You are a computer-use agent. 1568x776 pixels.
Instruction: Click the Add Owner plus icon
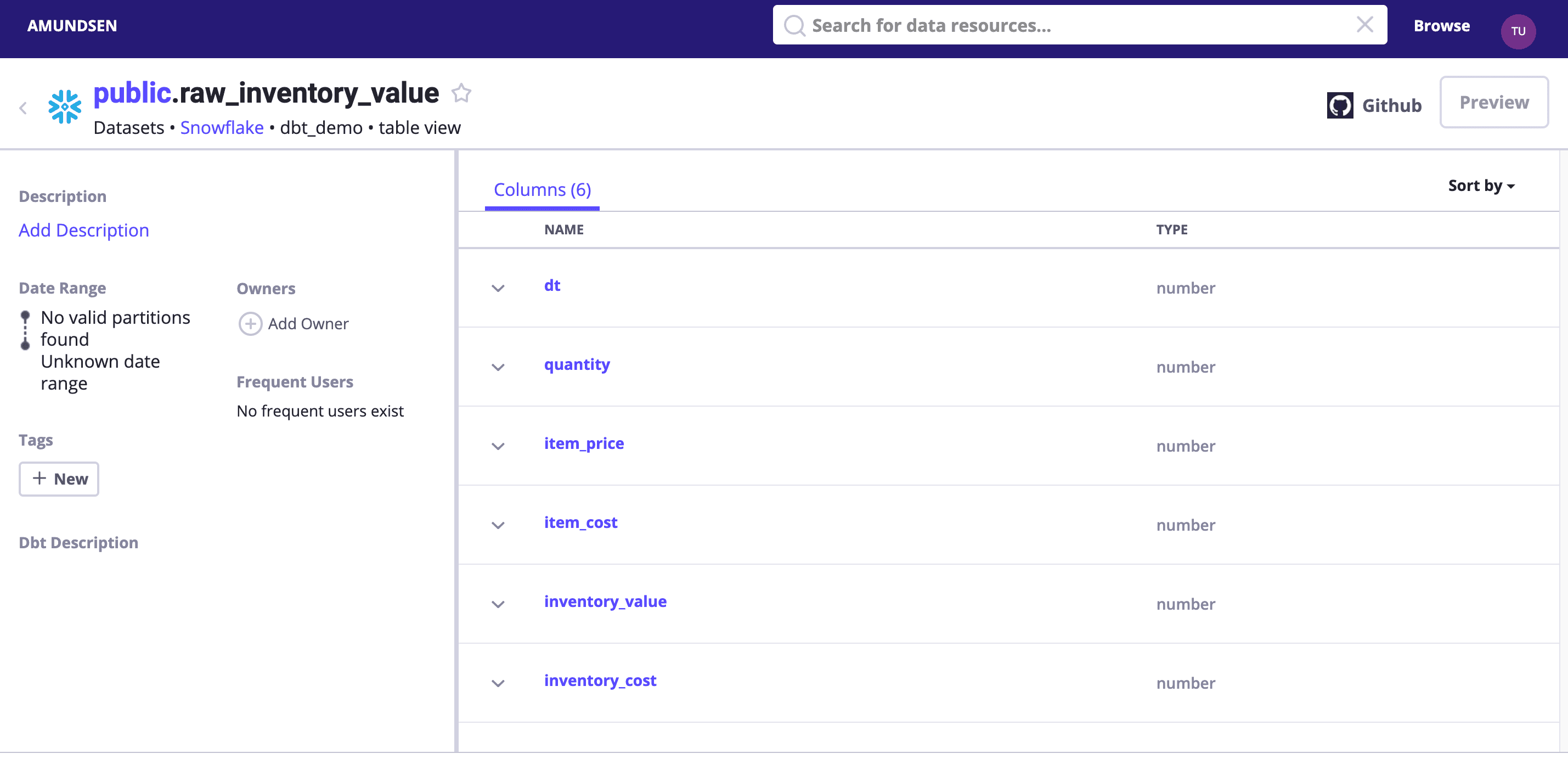pos(250,324)
